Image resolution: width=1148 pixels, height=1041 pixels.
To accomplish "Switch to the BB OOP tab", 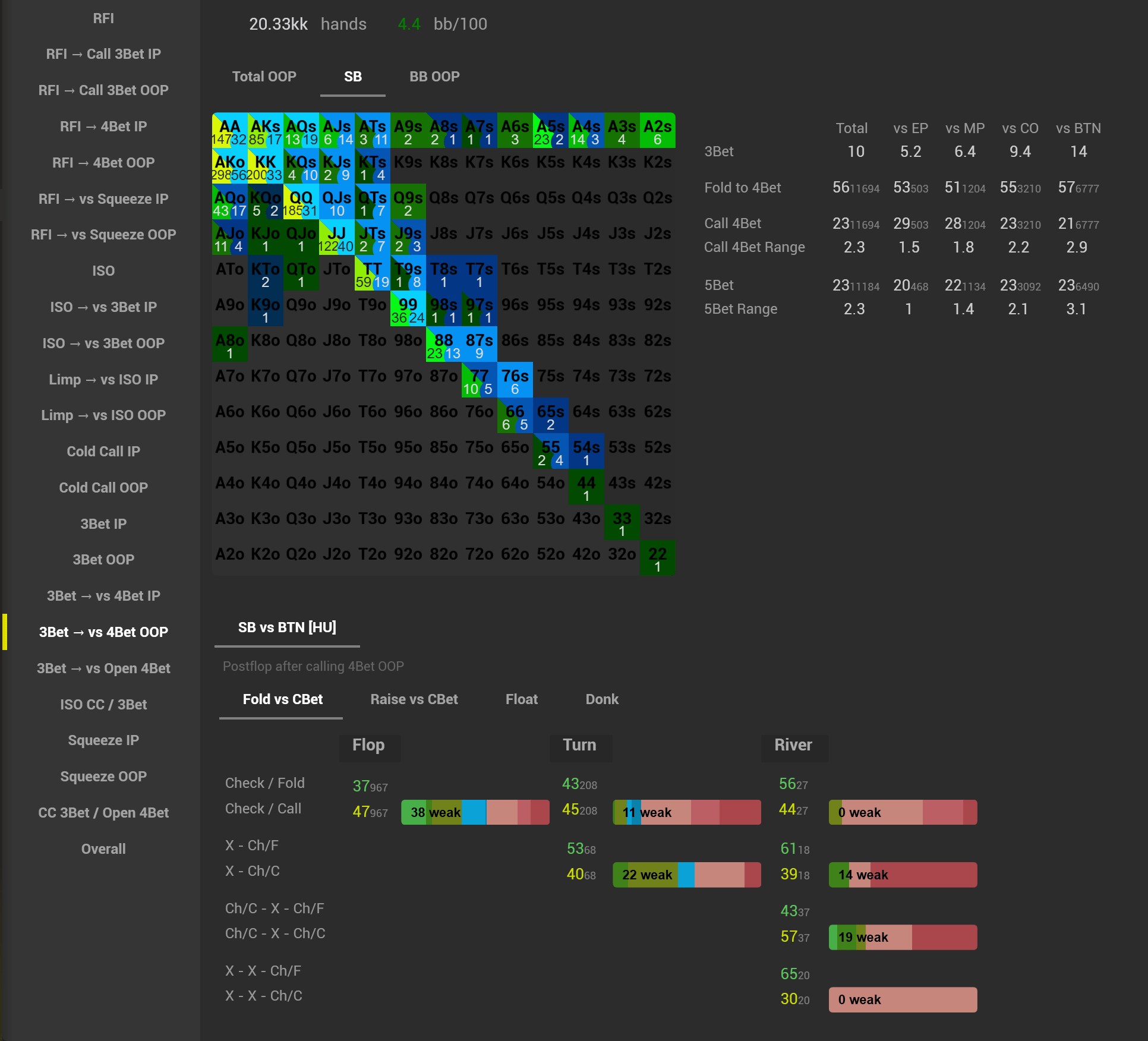I will click(x=434, y=77).
